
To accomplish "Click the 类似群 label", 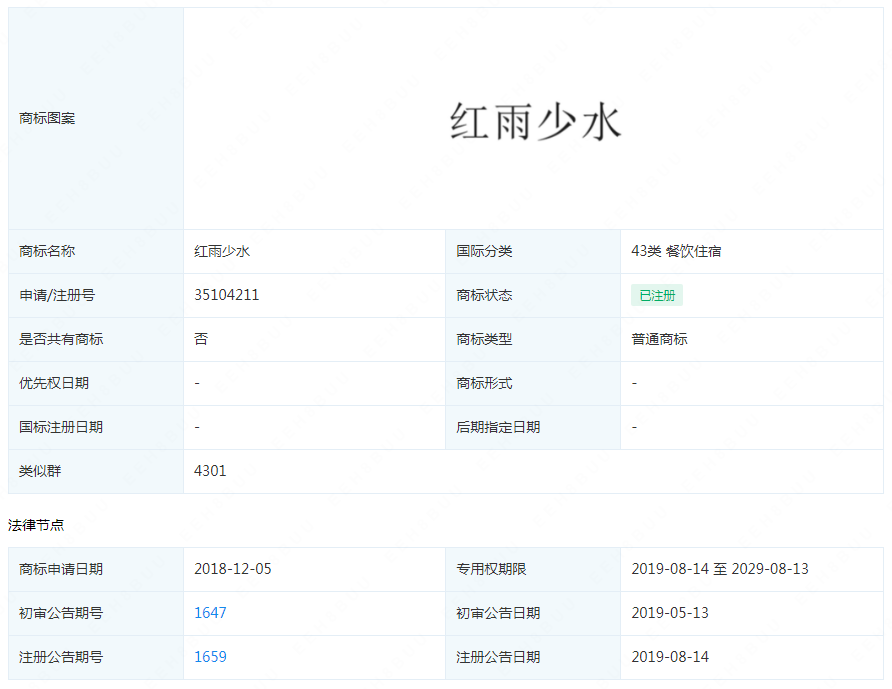I will coord(40,471).
